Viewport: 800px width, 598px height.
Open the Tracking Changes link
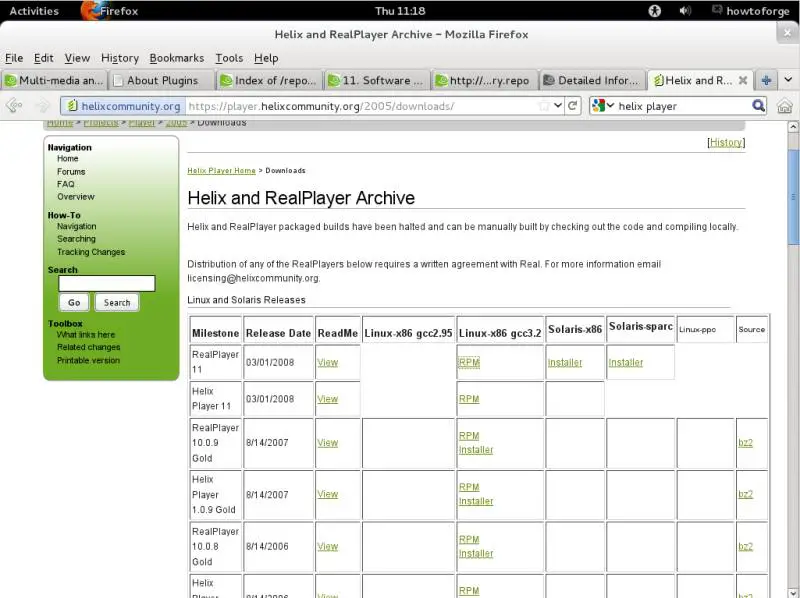91,252
